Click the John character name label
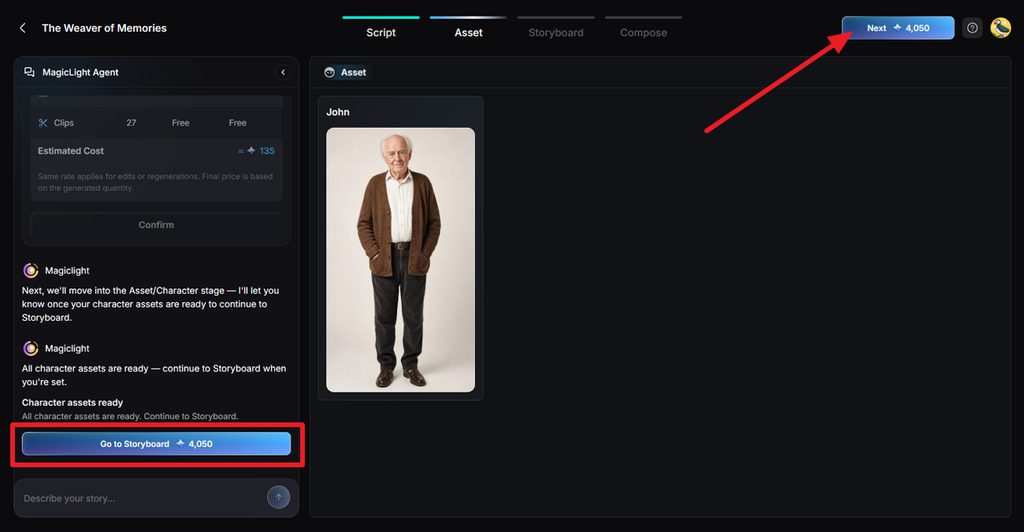Image resolution: width=1024 pixels, height=532 pixels. click(338, 112)
